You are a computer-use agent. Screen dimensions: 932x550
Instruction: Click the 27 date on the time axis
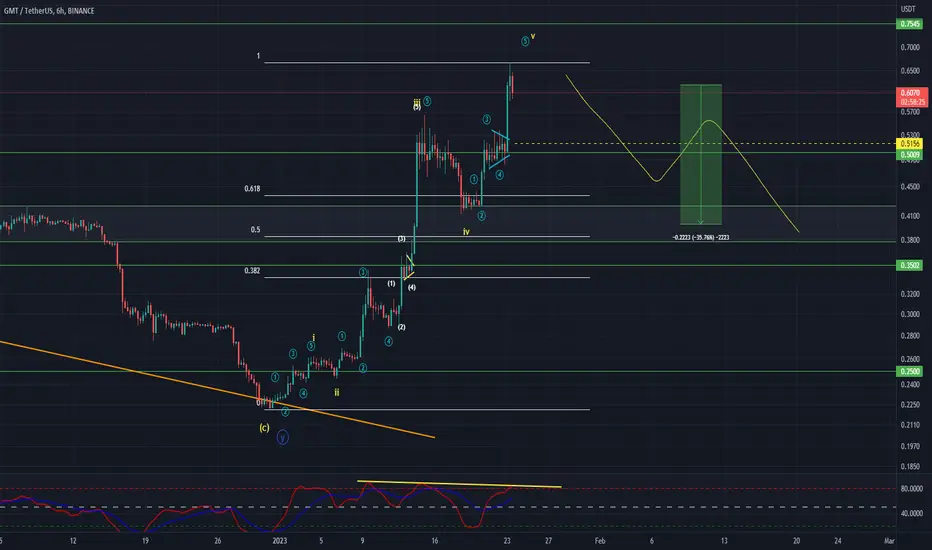click(x=548, y=540)
